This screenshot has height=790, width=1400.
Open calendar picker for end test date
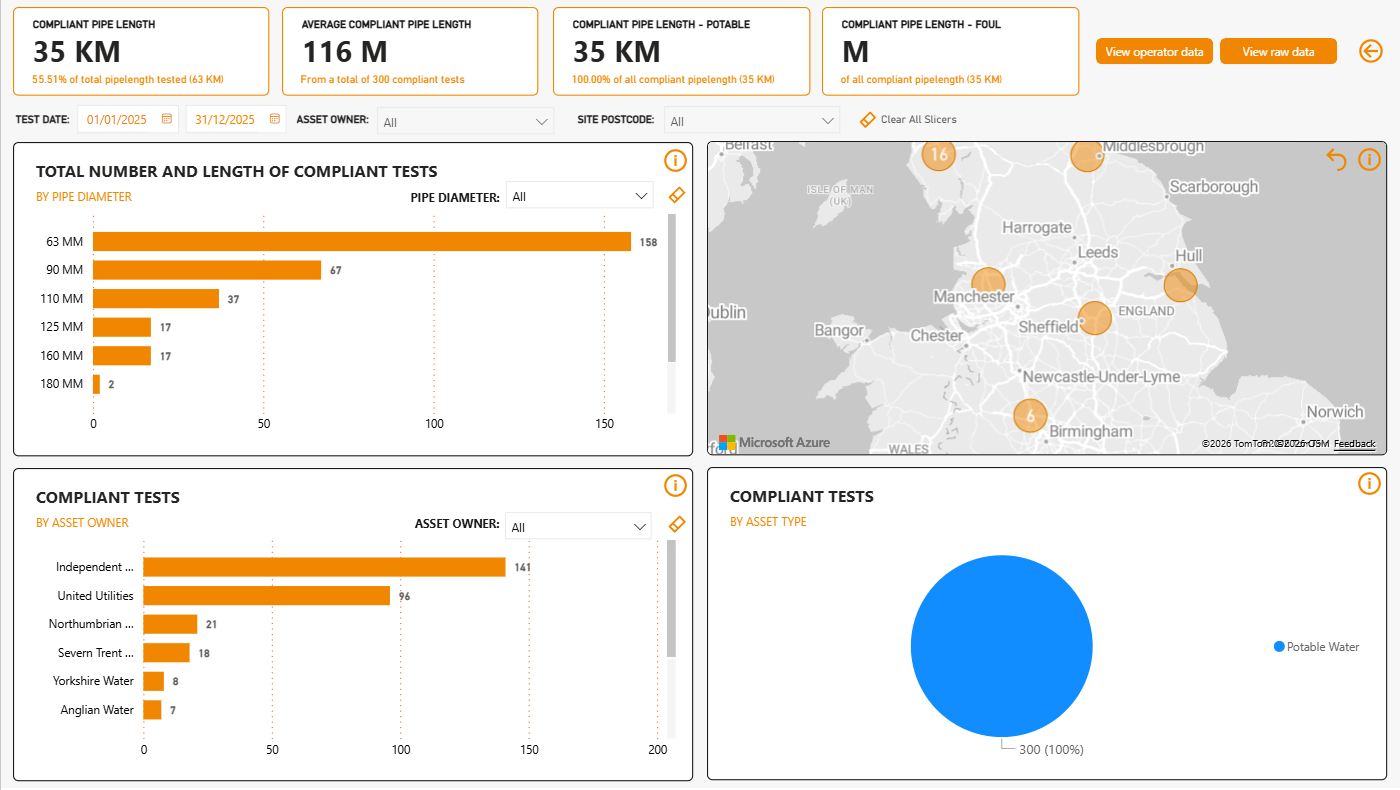[274, 119]
